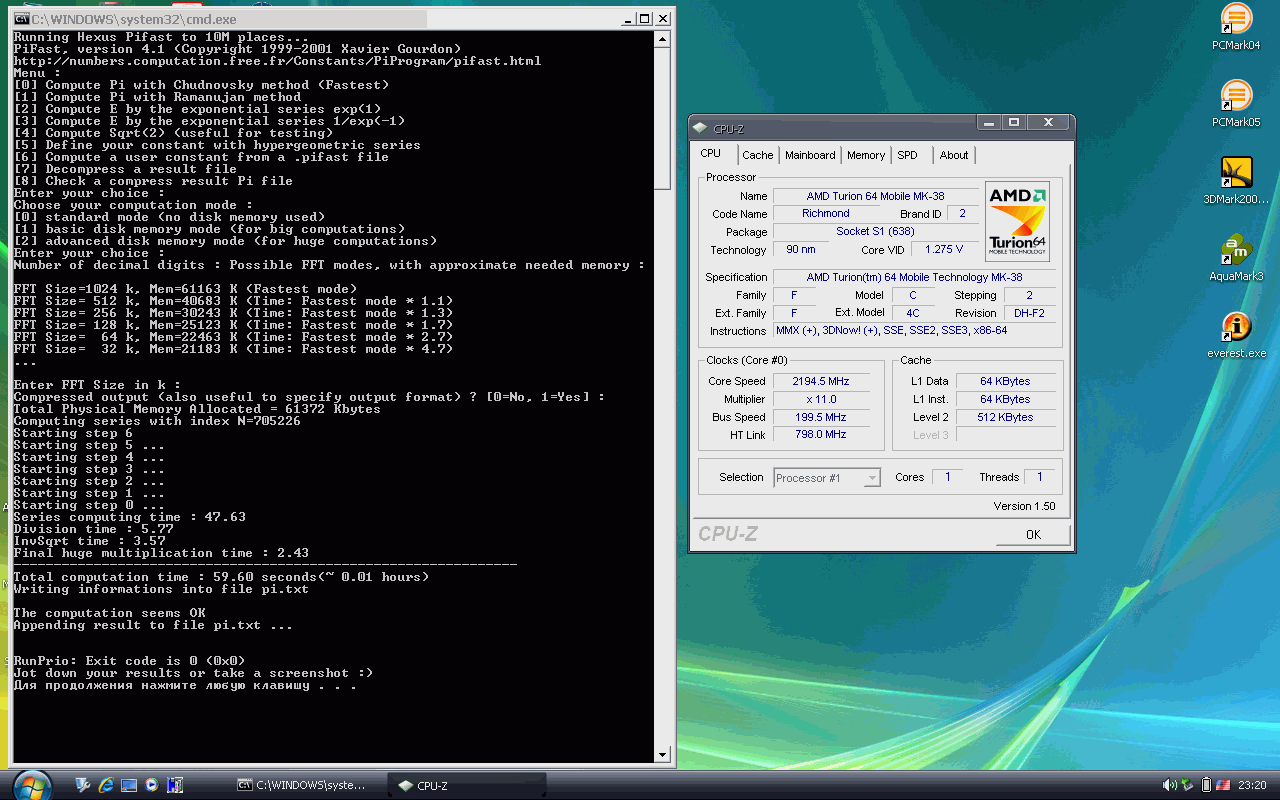This screenshot has width=1280, height=800.
Task: Switch to the Cache tab in CPU-Z
Action: pos(758,155)
